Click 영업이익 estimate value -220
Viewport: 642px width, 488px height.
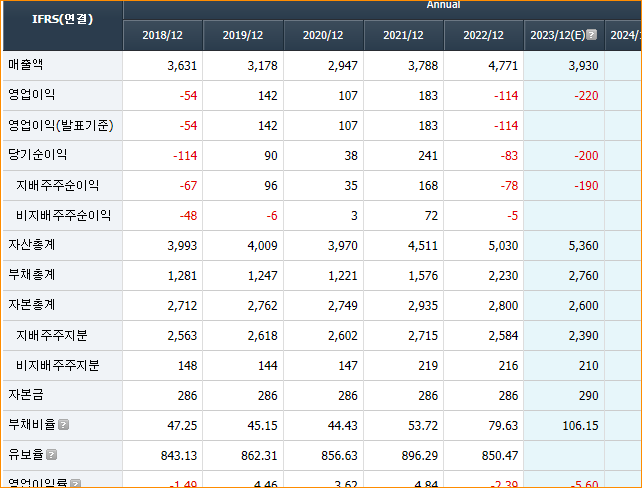586,96
